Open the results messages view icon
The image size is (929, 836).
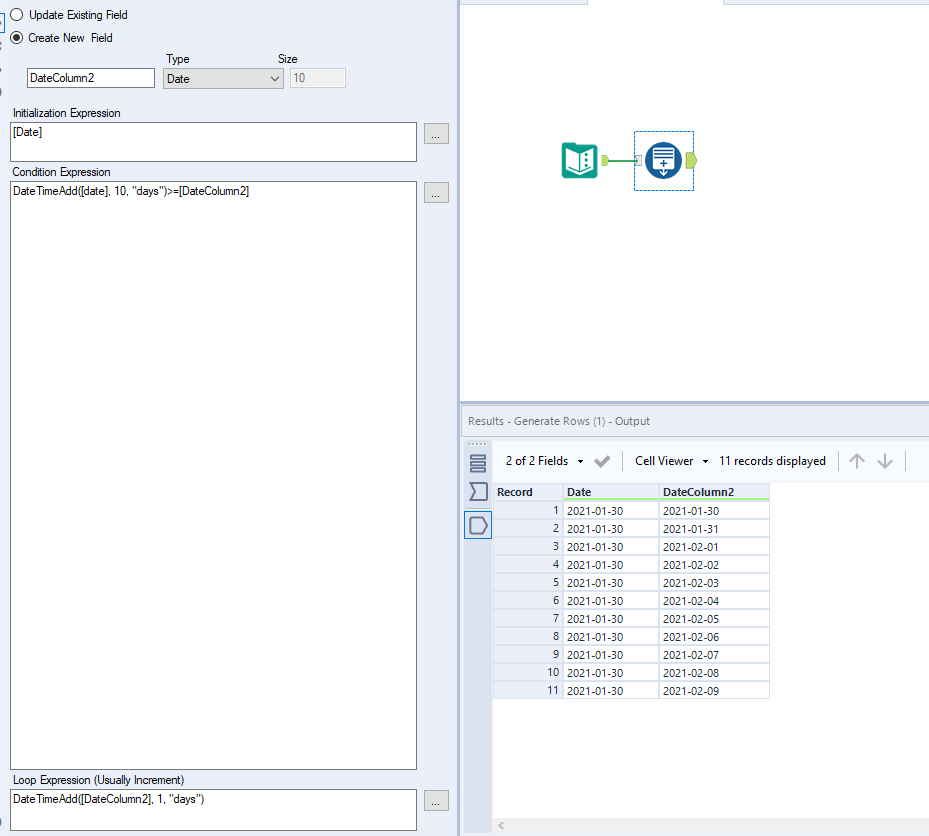[x=478, y=463]
